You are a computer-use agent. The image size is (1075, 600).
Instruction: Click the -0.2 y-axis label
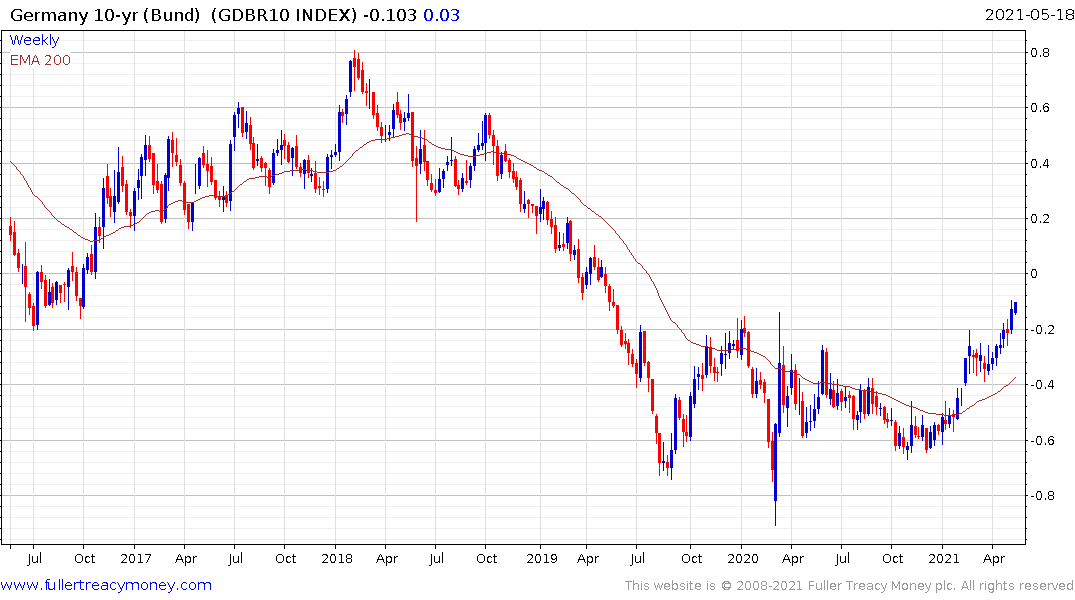(1042, 329)
